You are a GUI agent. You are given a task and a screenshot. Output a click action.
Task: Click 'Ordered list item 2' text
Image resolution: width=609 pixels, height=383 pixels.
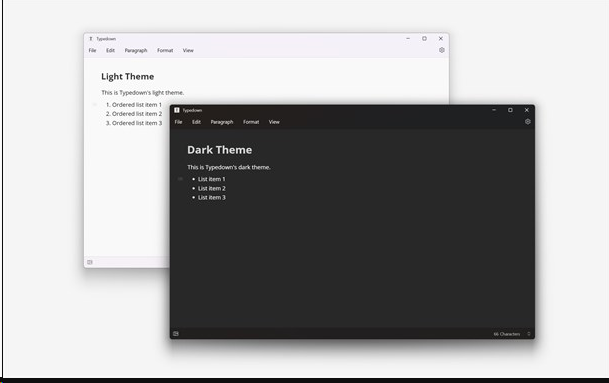137,114
